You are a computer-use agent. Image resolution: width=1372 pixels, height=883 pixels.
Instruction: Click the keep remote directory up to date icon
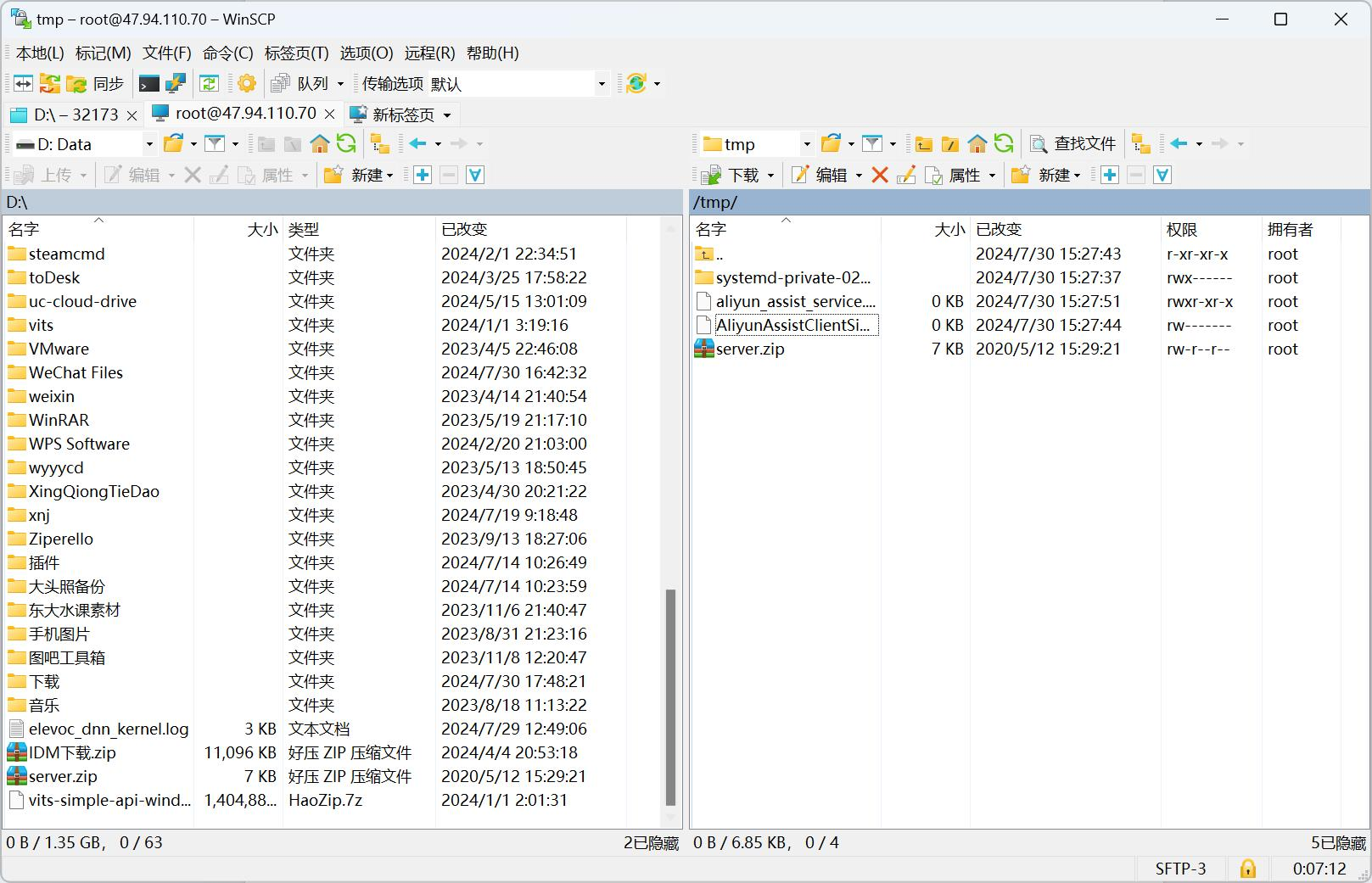(209, 83)
